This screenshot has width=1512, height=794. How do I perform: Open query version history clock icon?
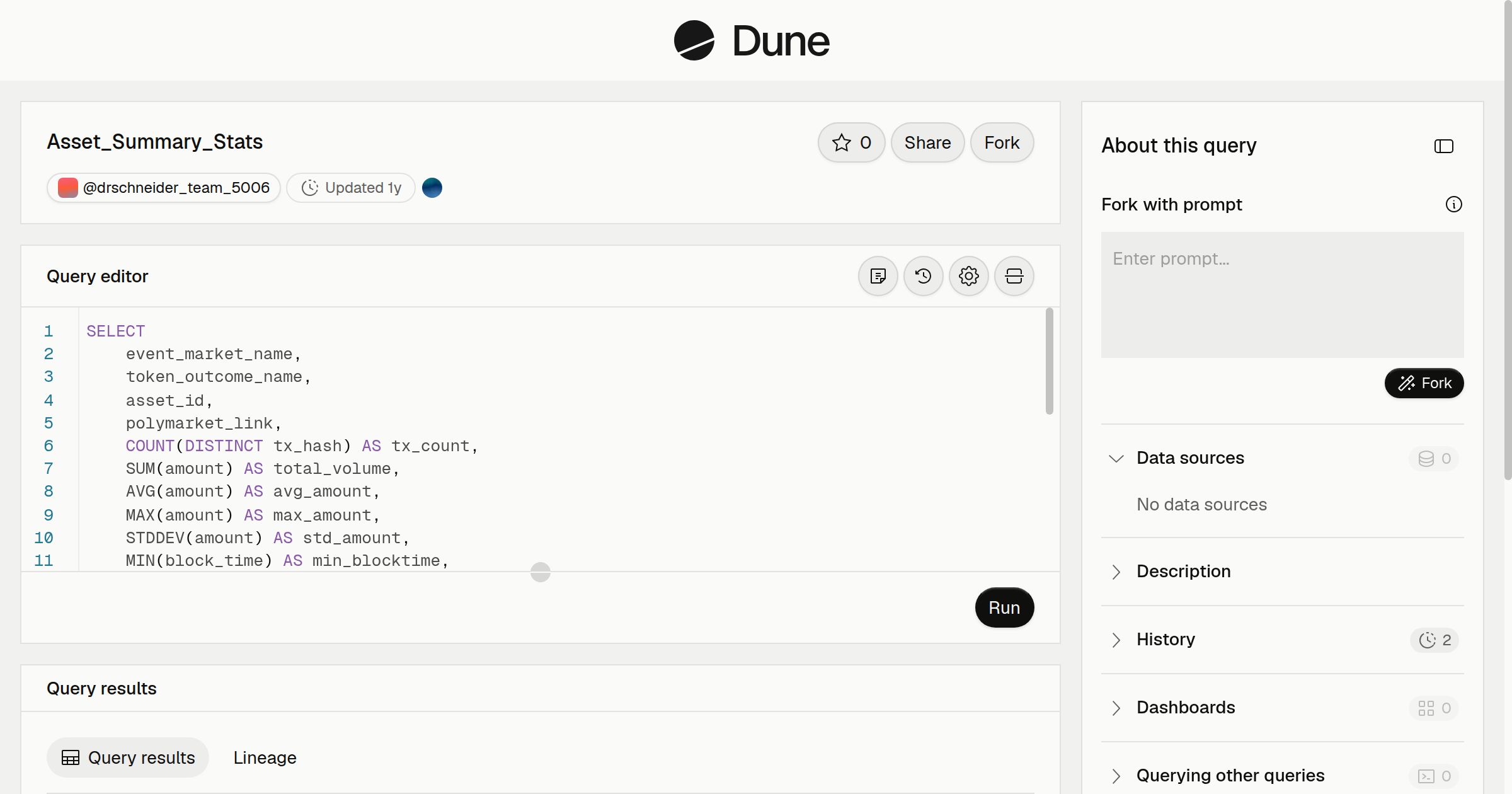pos(923,276)
